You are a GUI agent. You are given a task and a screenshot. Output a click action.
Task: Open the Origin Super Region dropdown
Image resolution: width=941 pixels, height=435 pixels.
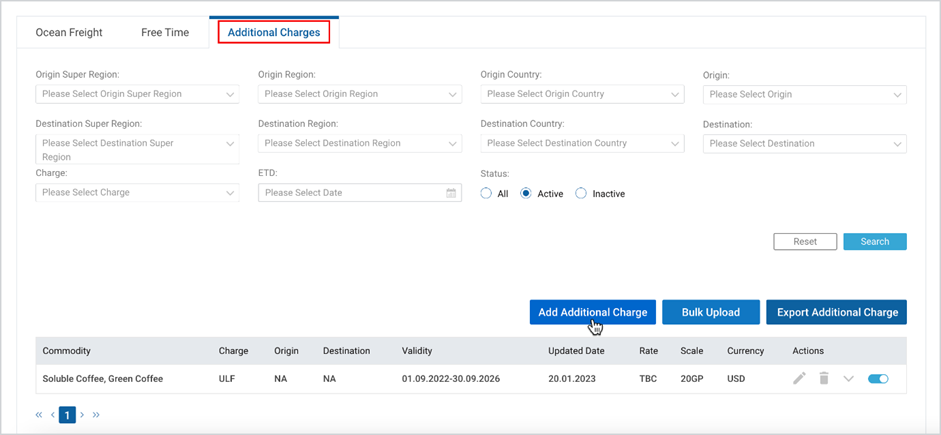[137, 94]
